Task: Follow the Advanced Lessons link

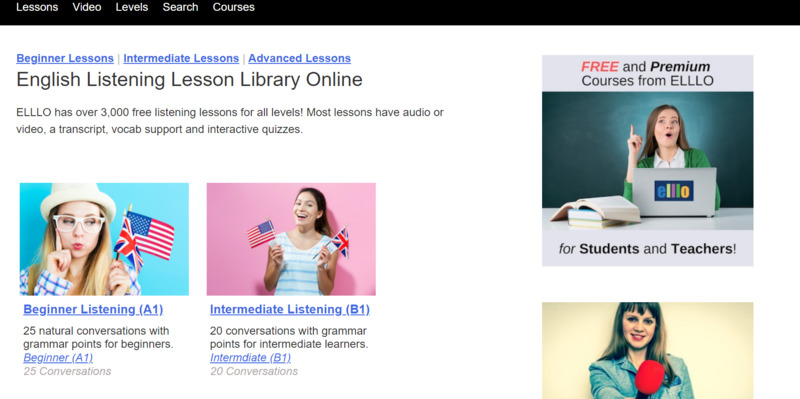Action: (299, 58)
